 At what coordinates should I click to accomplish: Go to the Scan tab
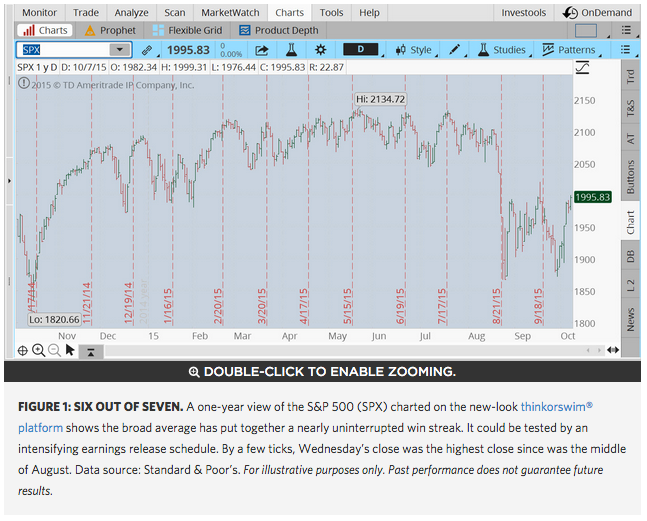point(175,13)
